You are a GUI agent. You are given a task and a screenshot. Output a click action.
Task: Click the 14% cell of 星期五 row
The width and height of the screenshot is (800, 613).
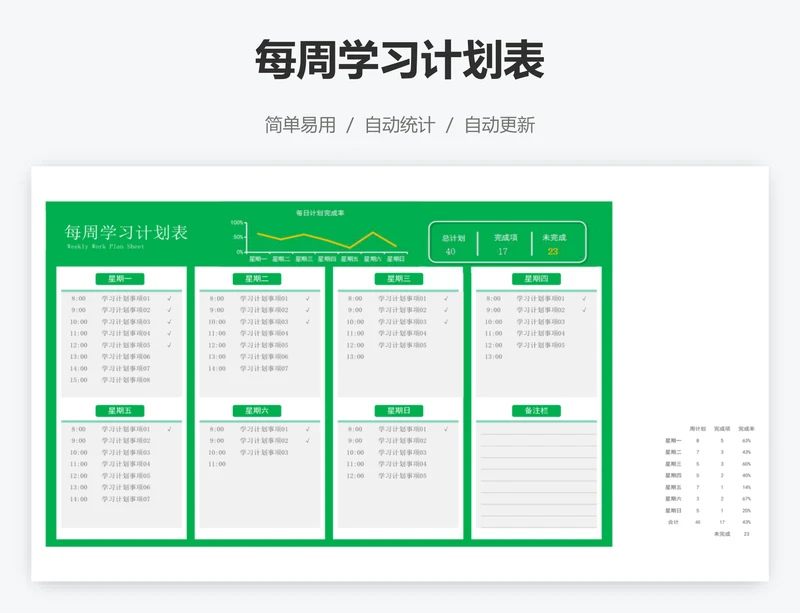pyautogui.click(x=746, y=487)
